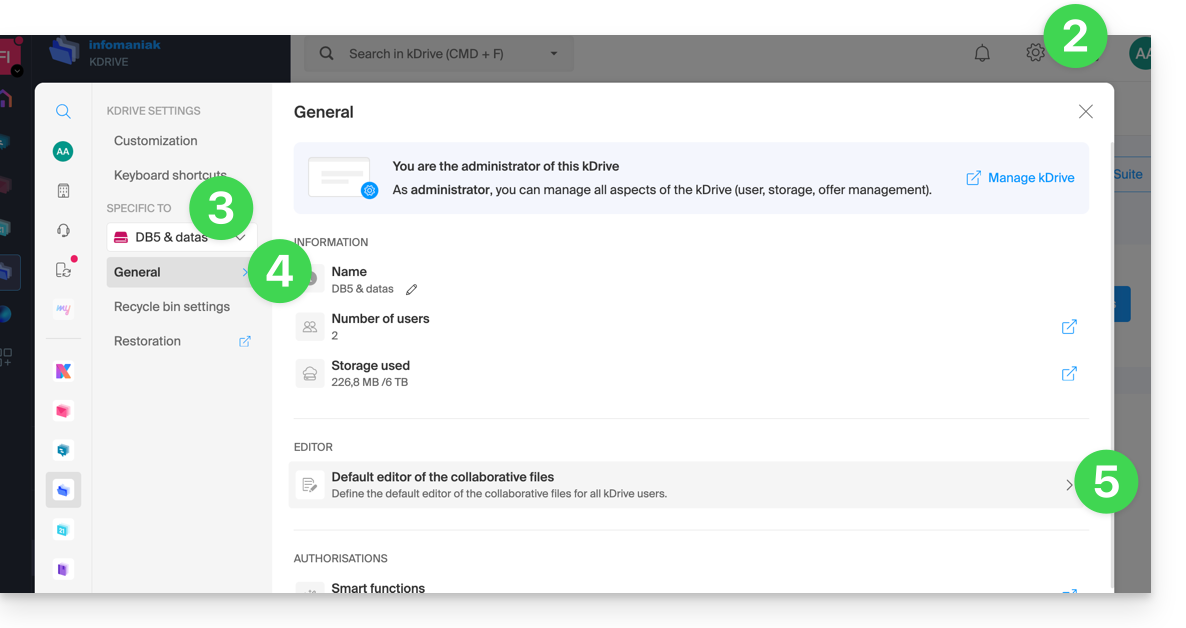Open Recycle bin settings
Image resolution: width=1186 pixels, height=628 pixels.
172,307
